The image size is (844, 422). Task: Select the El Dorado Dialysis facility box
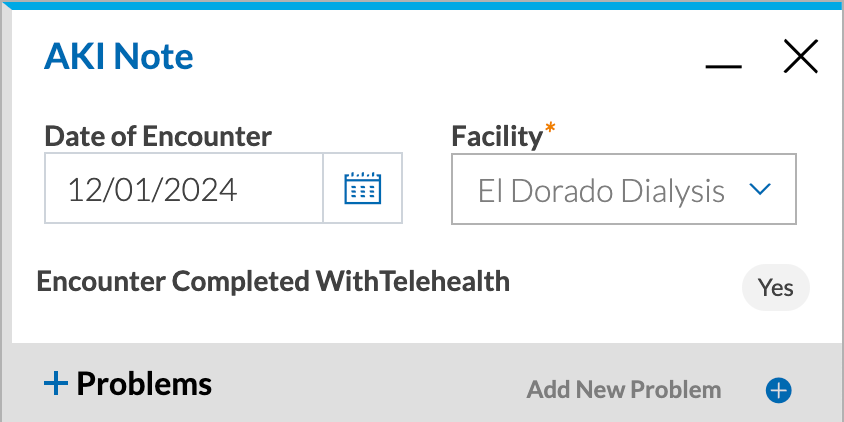coord(623,189)
